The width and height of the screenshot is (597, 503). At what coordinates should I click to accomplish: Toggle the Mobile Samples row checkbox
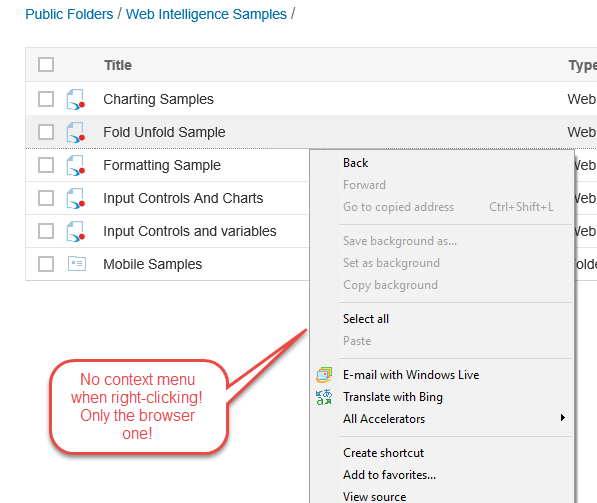click(46, 264)
